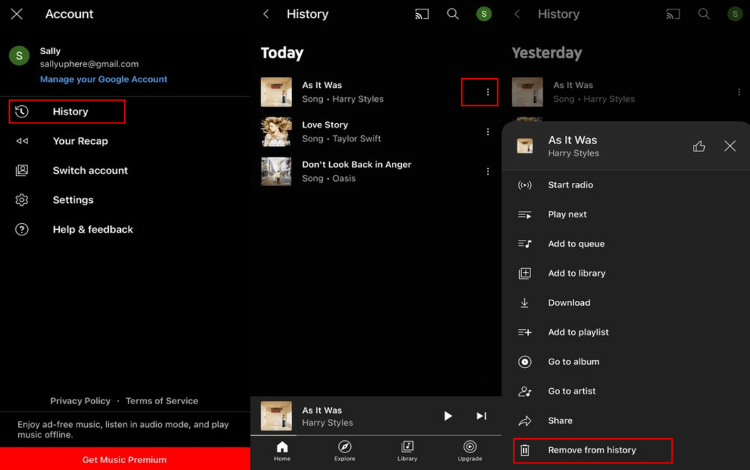The width and height of the screenshot is (750, 470).
Task: Open the Terms of Service link
Action: pos(162,401)
